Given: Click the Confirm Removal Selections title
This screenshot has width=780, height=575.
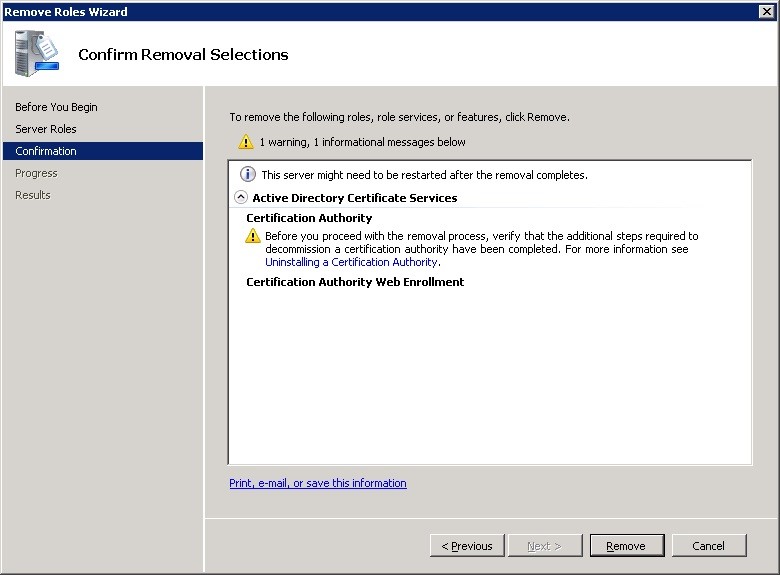Looking at the screenshot, I should click(x=183, y=54).
